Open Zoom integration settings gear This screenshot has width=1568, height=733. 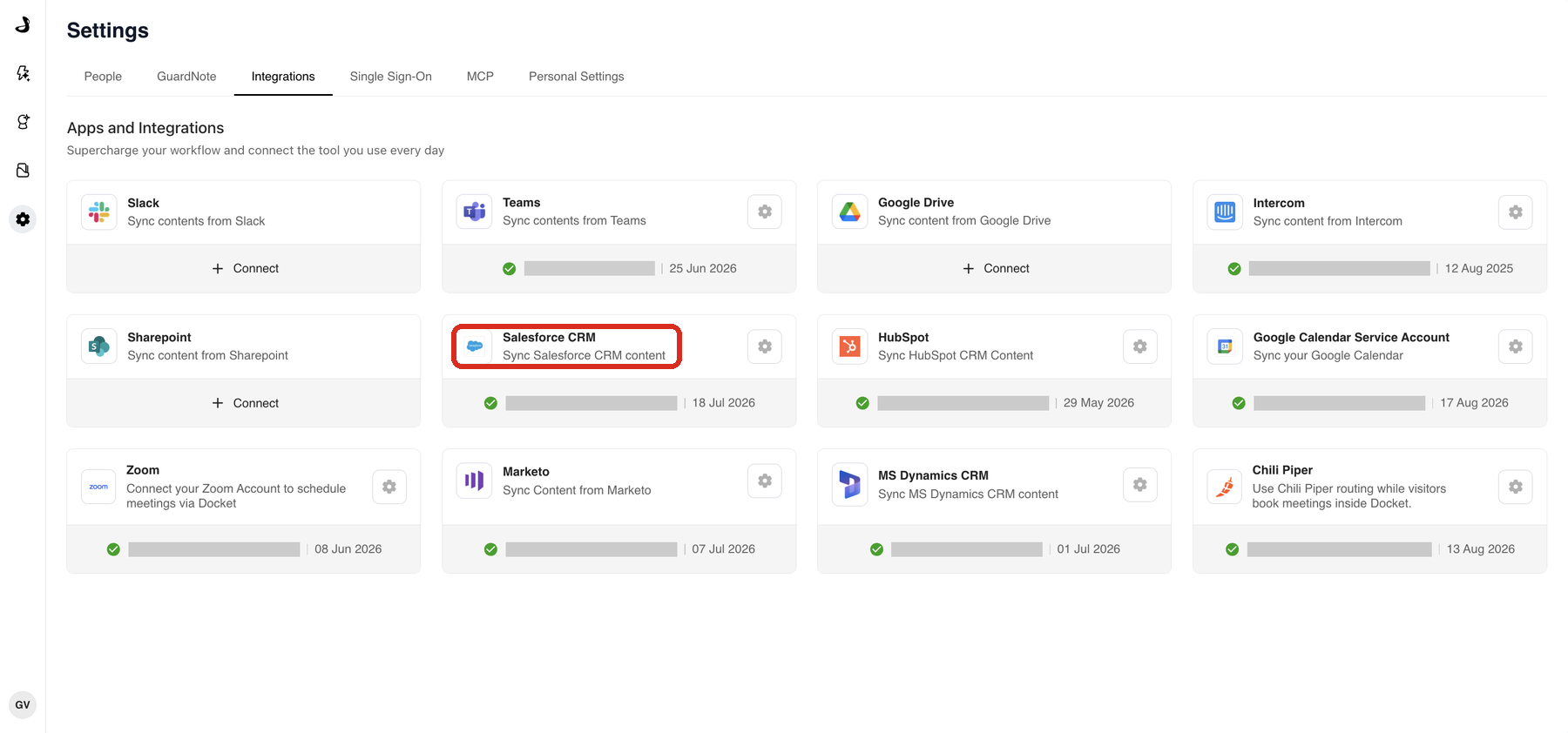389,487
